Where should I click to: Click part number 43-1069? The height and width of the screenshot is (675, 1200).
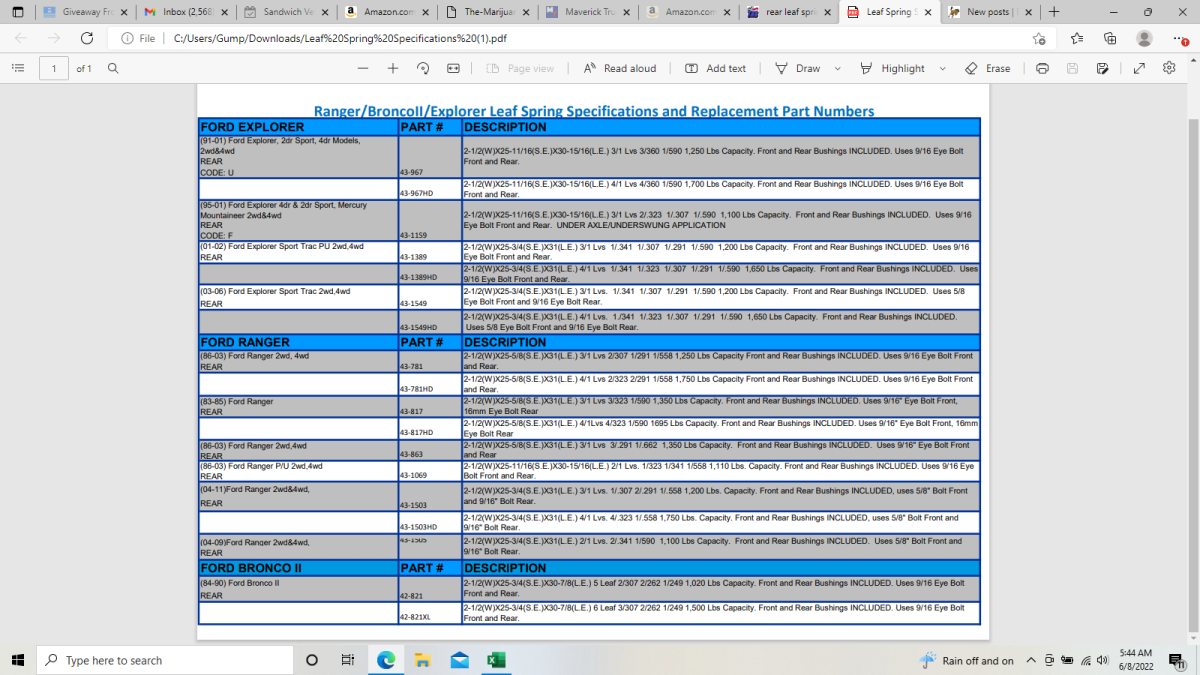[413, 474]
